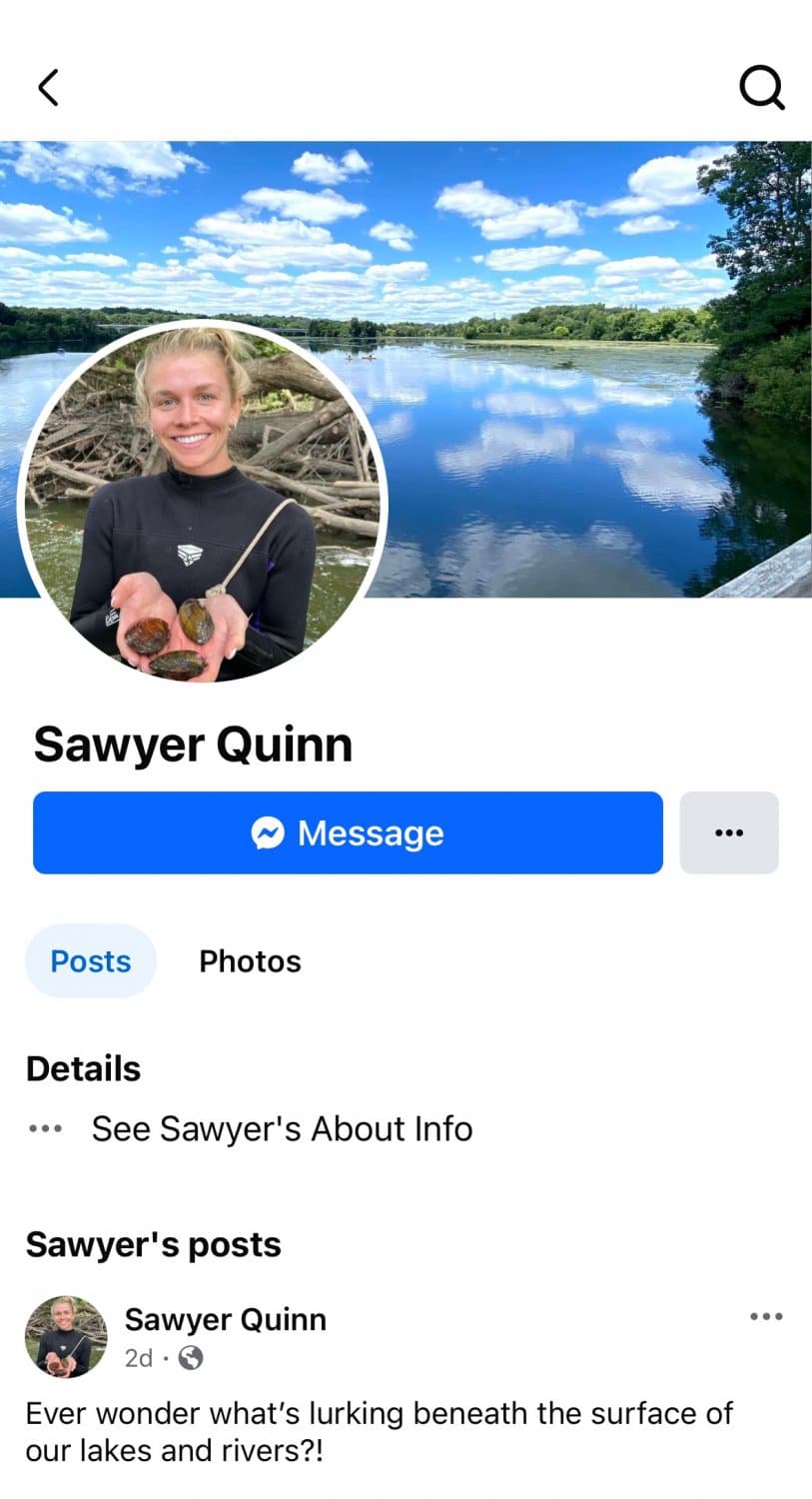
Task: Click the Sawyer Quinn profile name heading
Action: tap(193, 745)
